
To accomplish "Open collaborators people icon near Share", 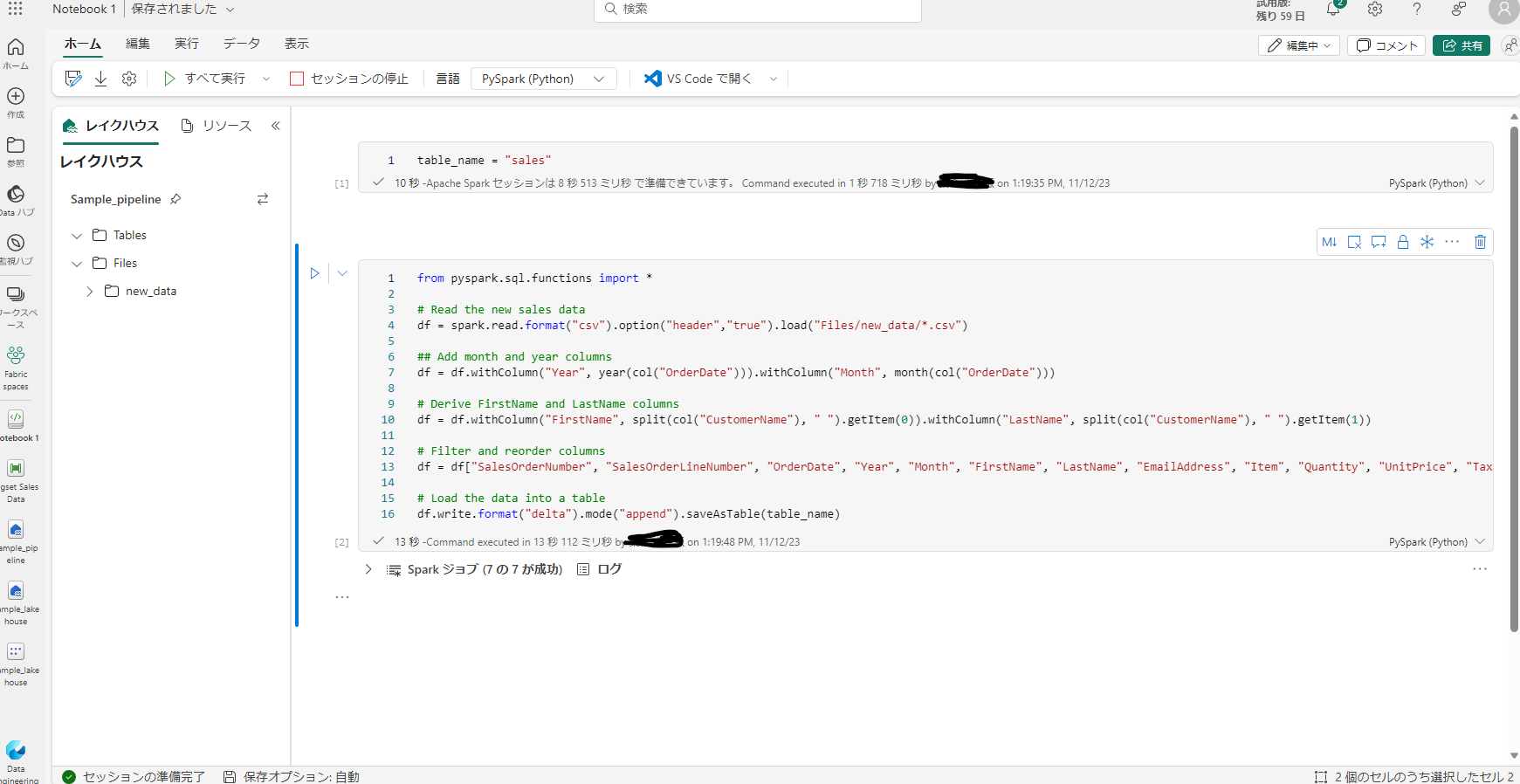I will pos(1510,45).
